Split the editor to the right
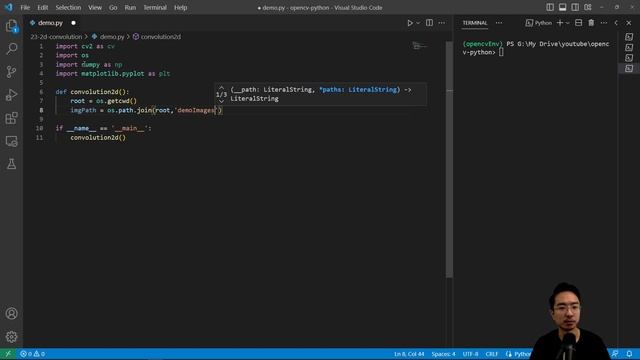640x360 pixels. (429, 23)
